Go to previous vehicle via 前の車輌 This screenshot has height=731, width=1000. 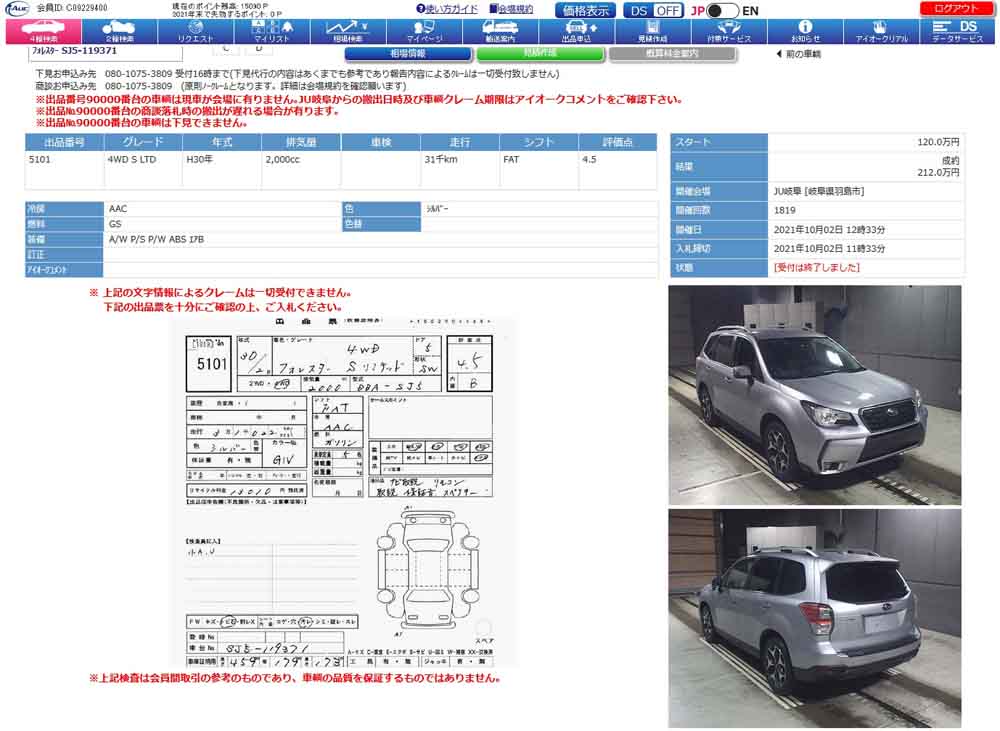coord(798,54)
